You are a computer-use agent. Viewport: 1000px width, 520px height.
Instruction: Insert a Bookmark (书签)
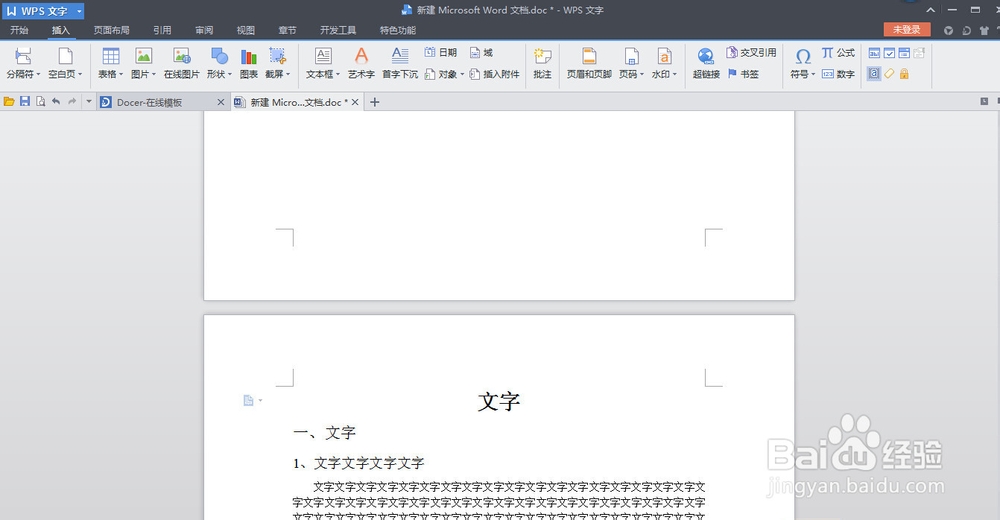(743, 74)
